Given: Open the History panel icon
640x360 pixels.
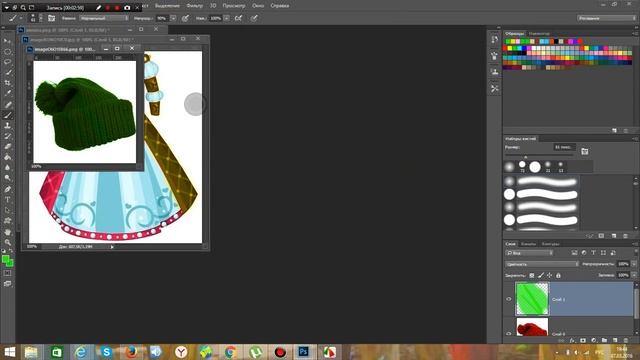Looking at the screenshot, I should click(x=495, y=40).
